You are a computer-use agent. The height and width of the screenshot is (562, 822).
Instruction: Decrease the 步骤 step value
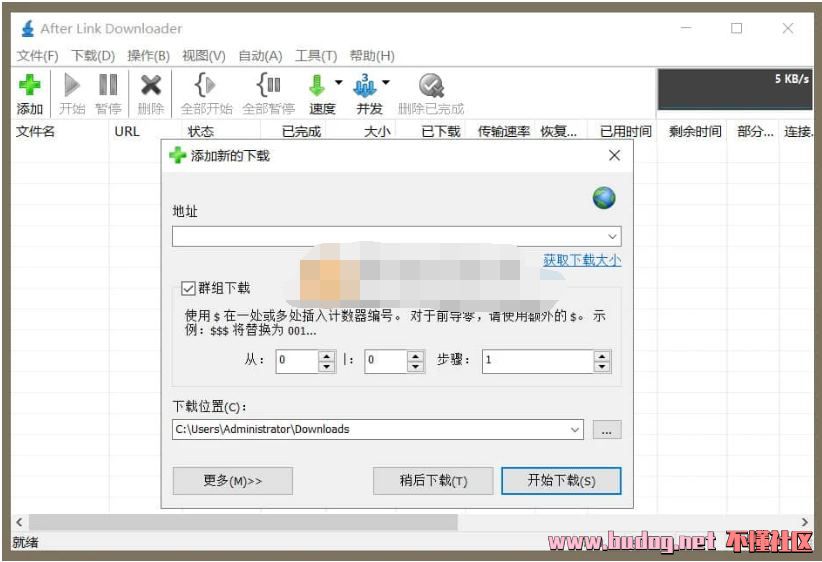(x=602, y=366)
